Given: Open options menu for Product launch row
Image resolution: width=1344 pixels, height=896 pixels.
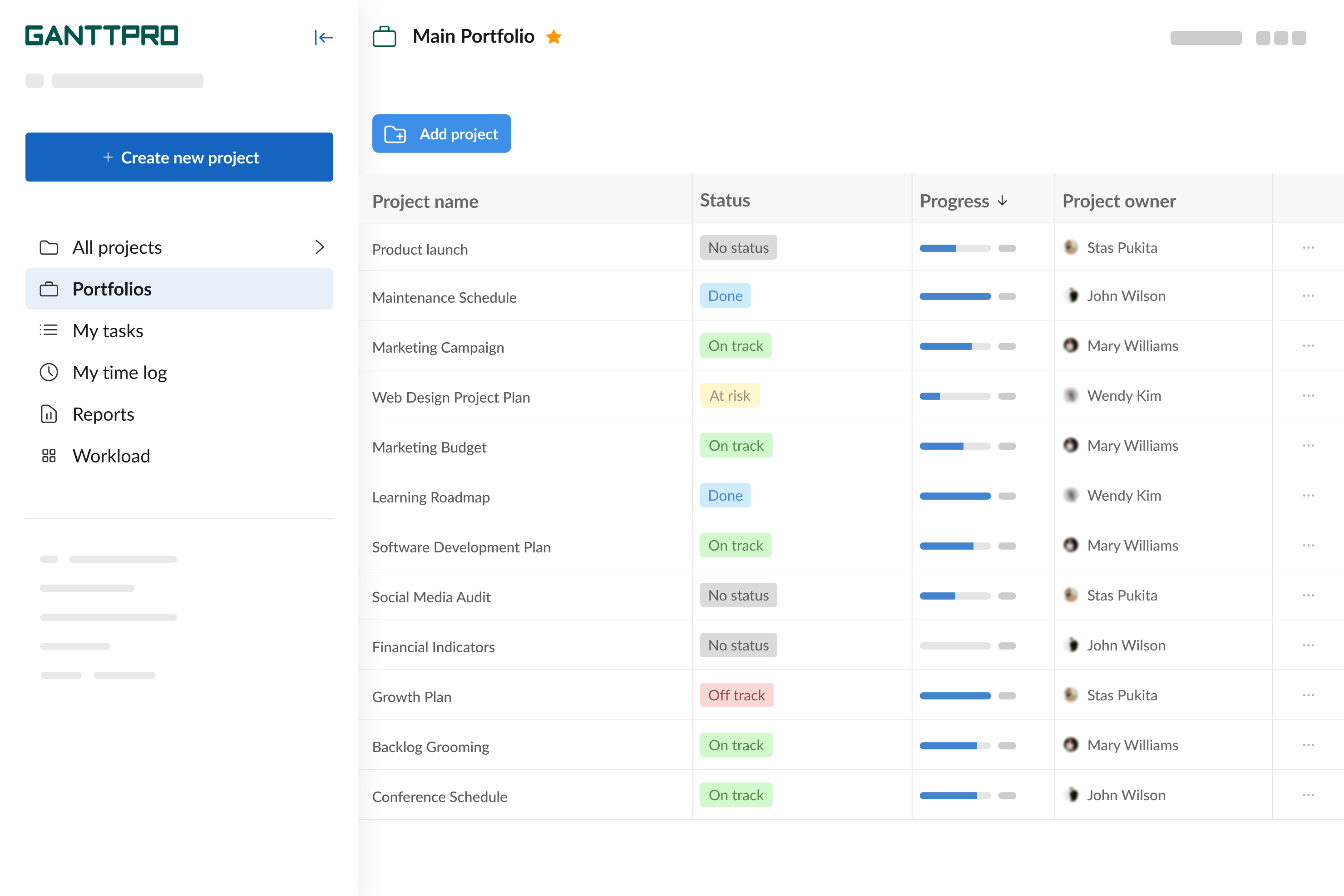Looking at the screenshot, I should click(x=1309, y=247).
